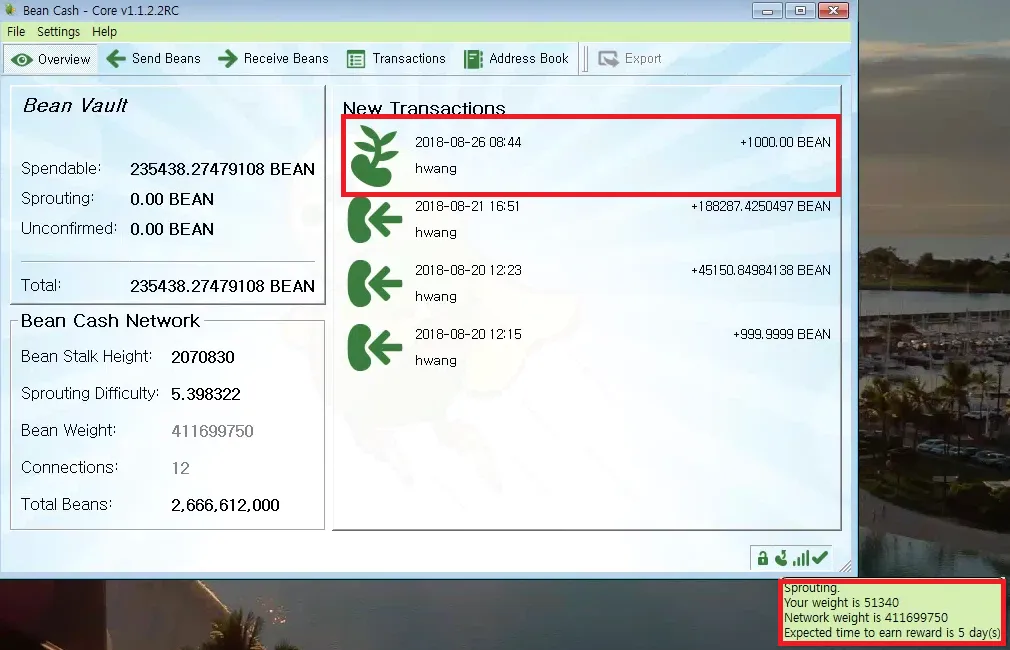Maximize the Bean Cash window
This screenshot has height=650, width=1010.
pyautogui.click(x=800, y=10)
